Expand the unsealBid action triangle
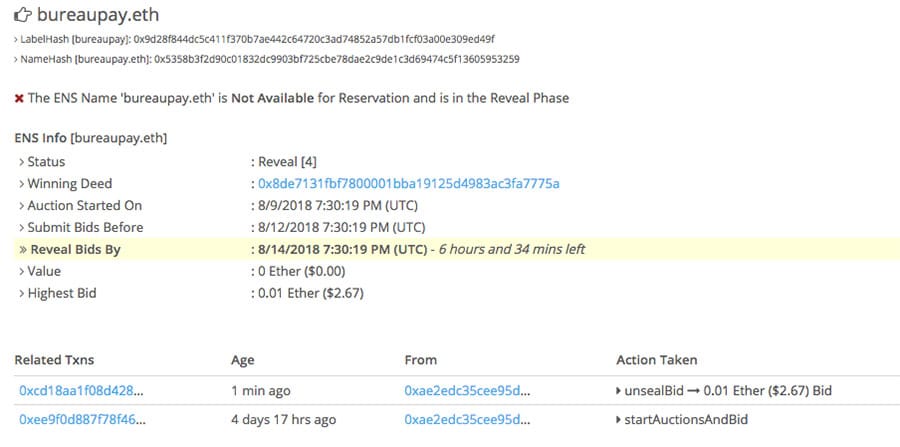The height and width of the screenshot is (447, 900). click(619, 390)
